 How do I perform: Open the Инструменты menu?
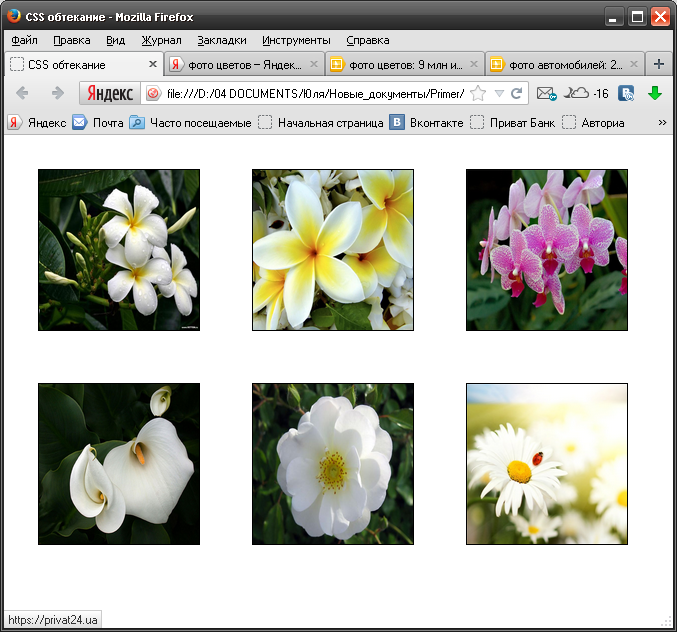click(x=296, y=40)
